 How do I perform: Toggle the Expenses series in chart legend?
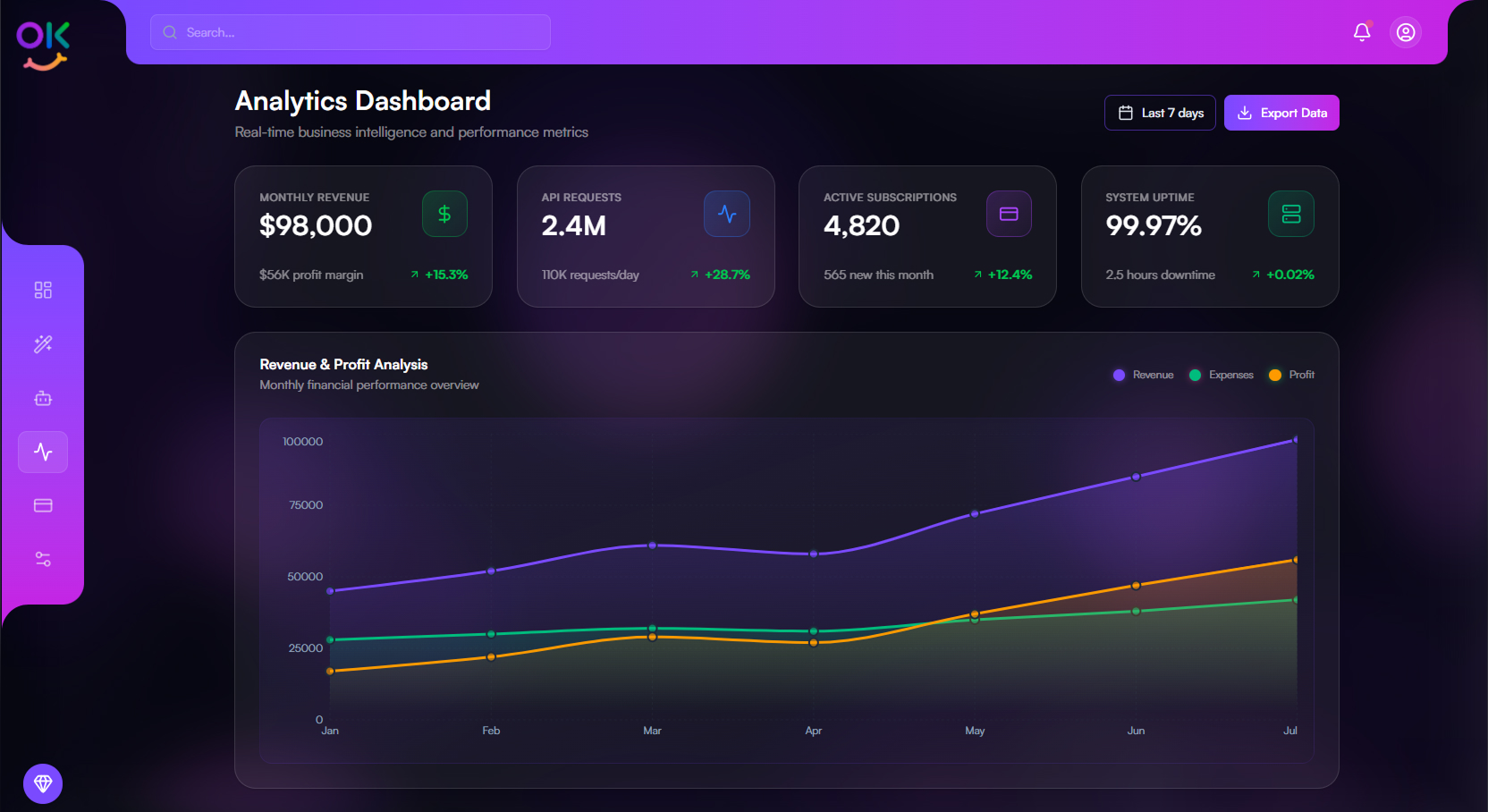click(x=1222, y=375)
